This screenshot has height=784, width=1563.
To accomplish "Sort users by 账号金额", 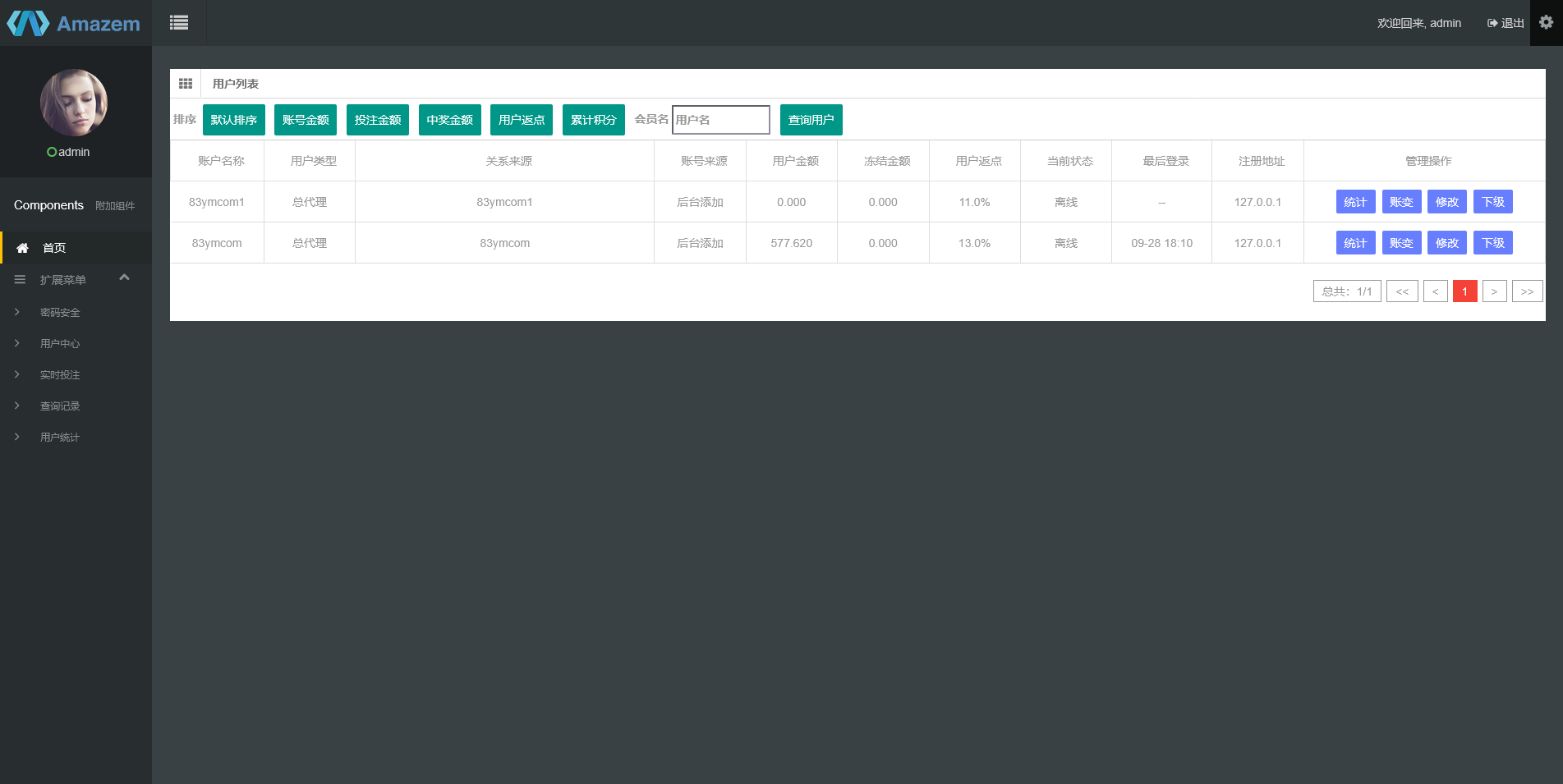I will (306, 120).
